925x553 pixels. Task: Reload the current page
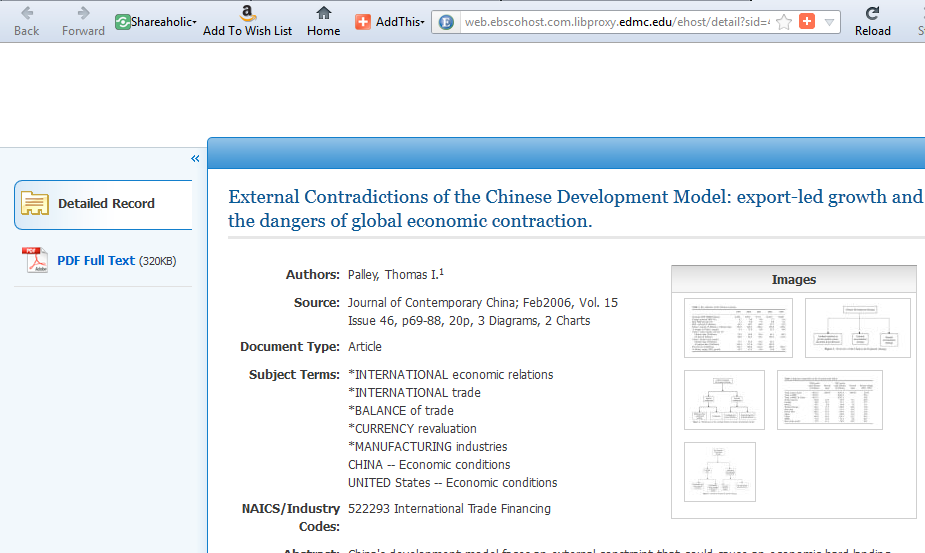point(872,14)
